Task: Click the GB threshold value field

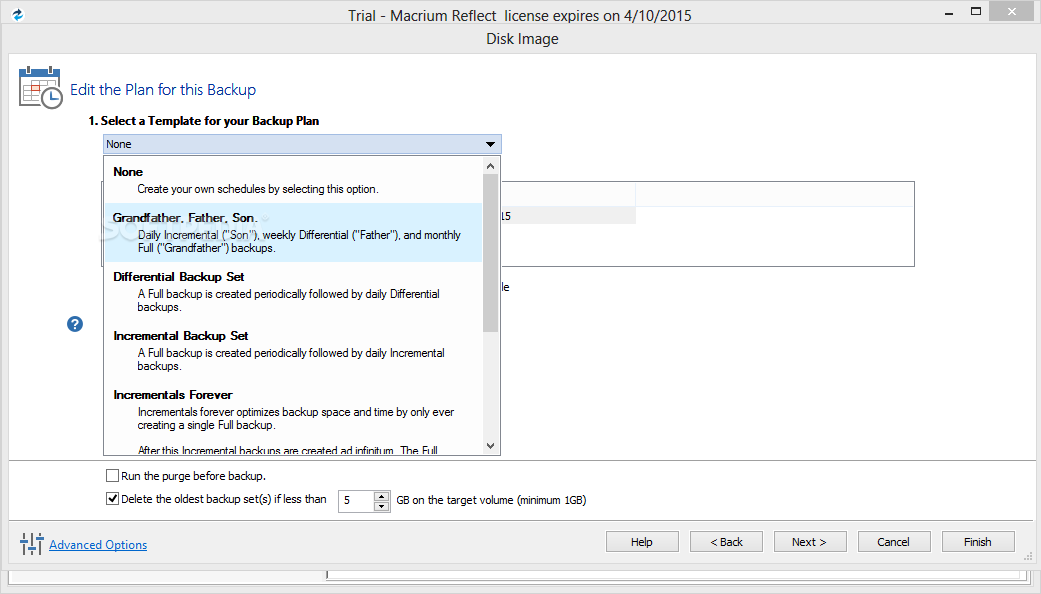Action: click(x=357, y=500)
